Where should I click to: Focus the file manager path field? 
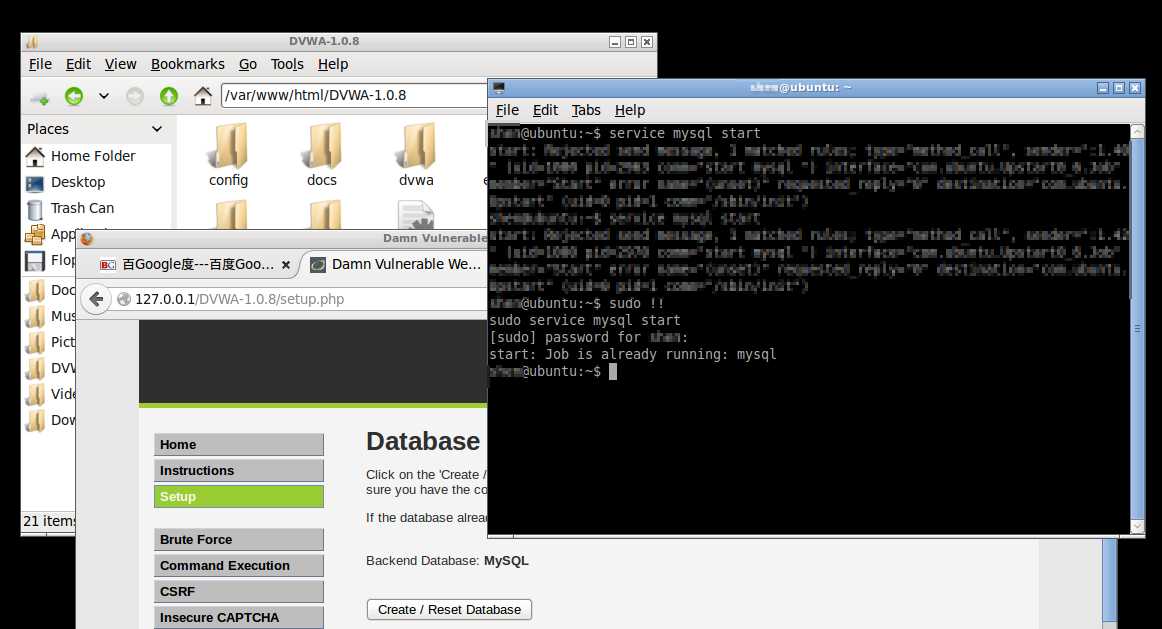354,96
